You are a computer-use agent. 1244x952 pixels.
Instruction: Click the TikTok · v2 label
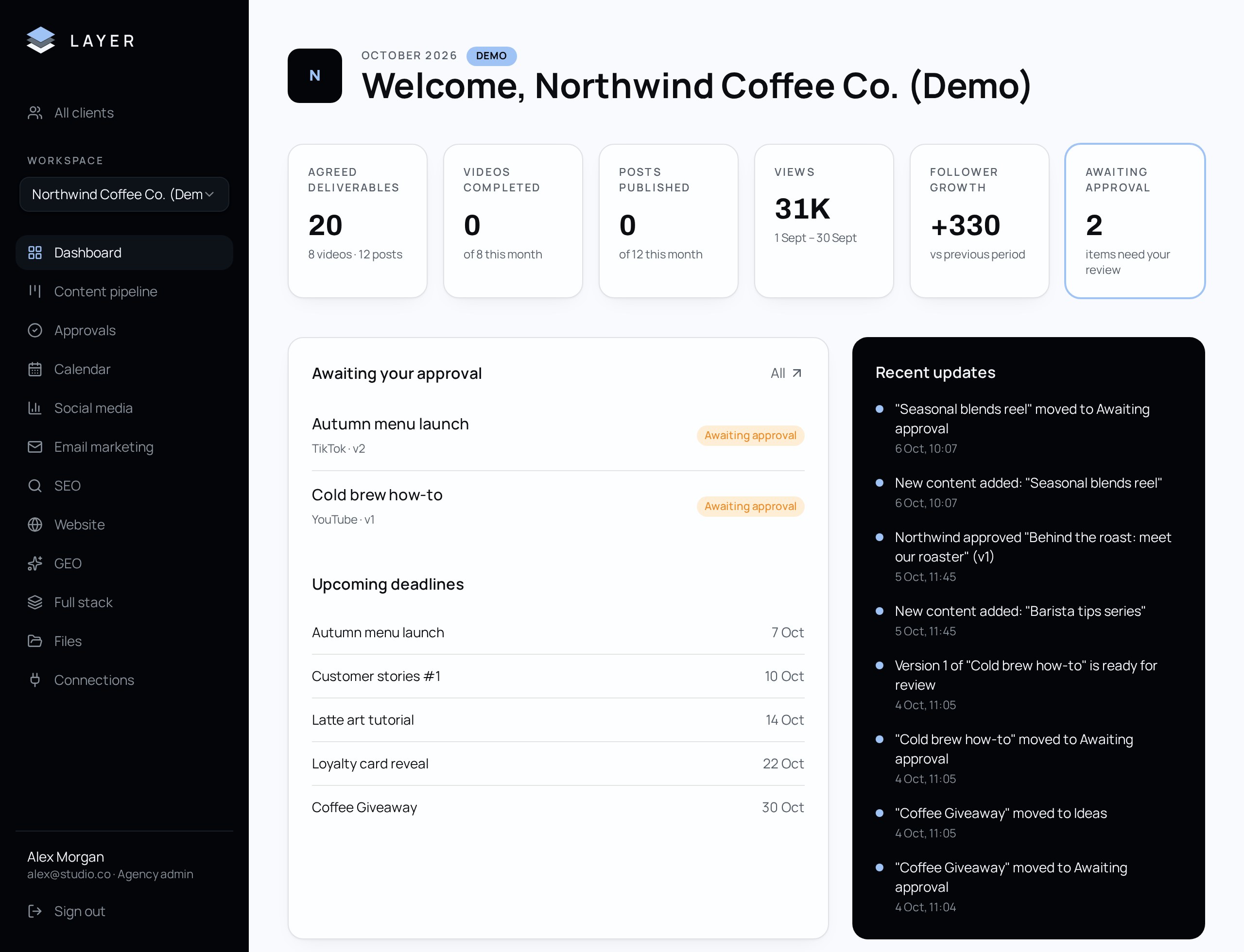coord(339,448)
